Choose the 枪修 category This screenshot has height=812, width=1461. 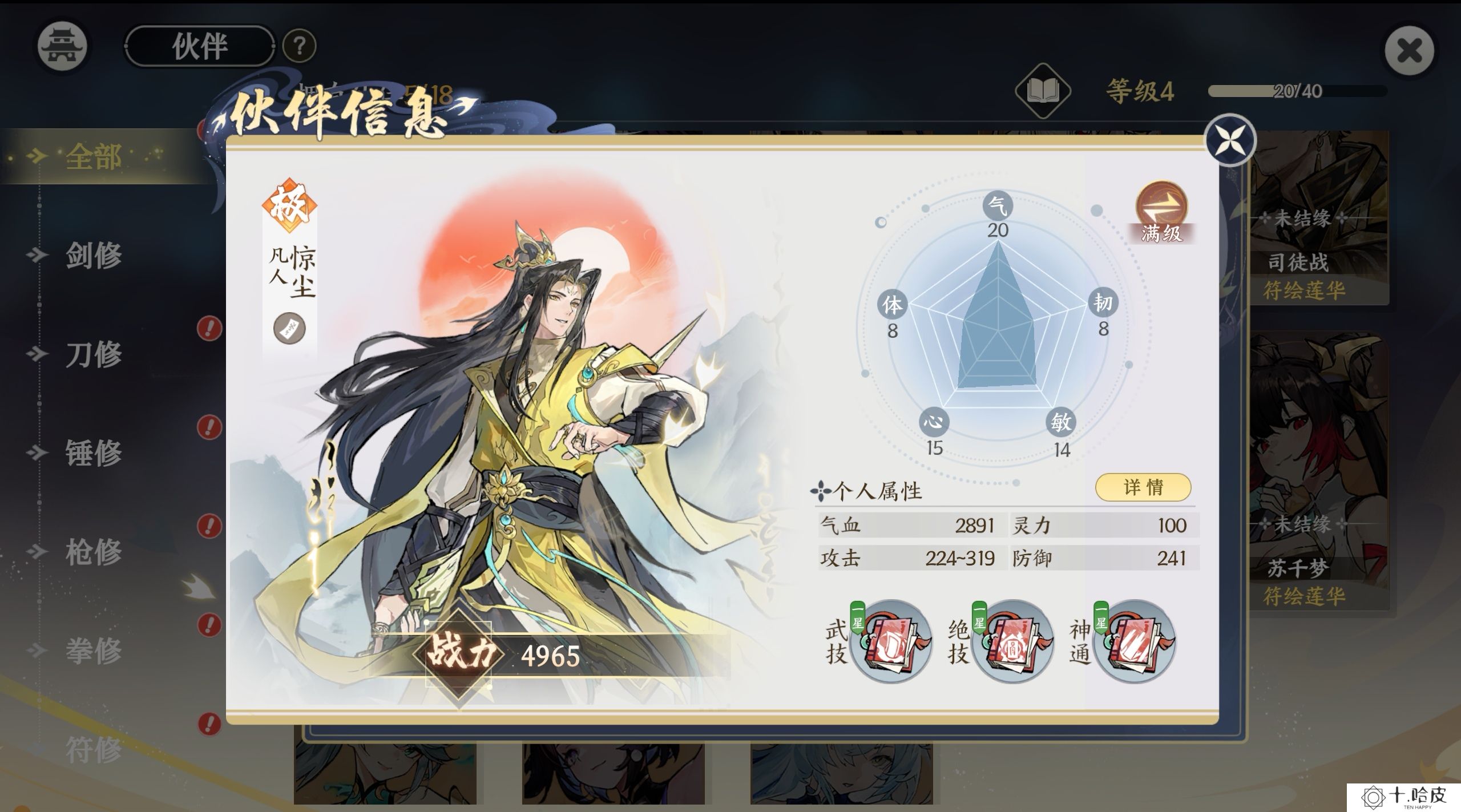click(x=94, y=551)
